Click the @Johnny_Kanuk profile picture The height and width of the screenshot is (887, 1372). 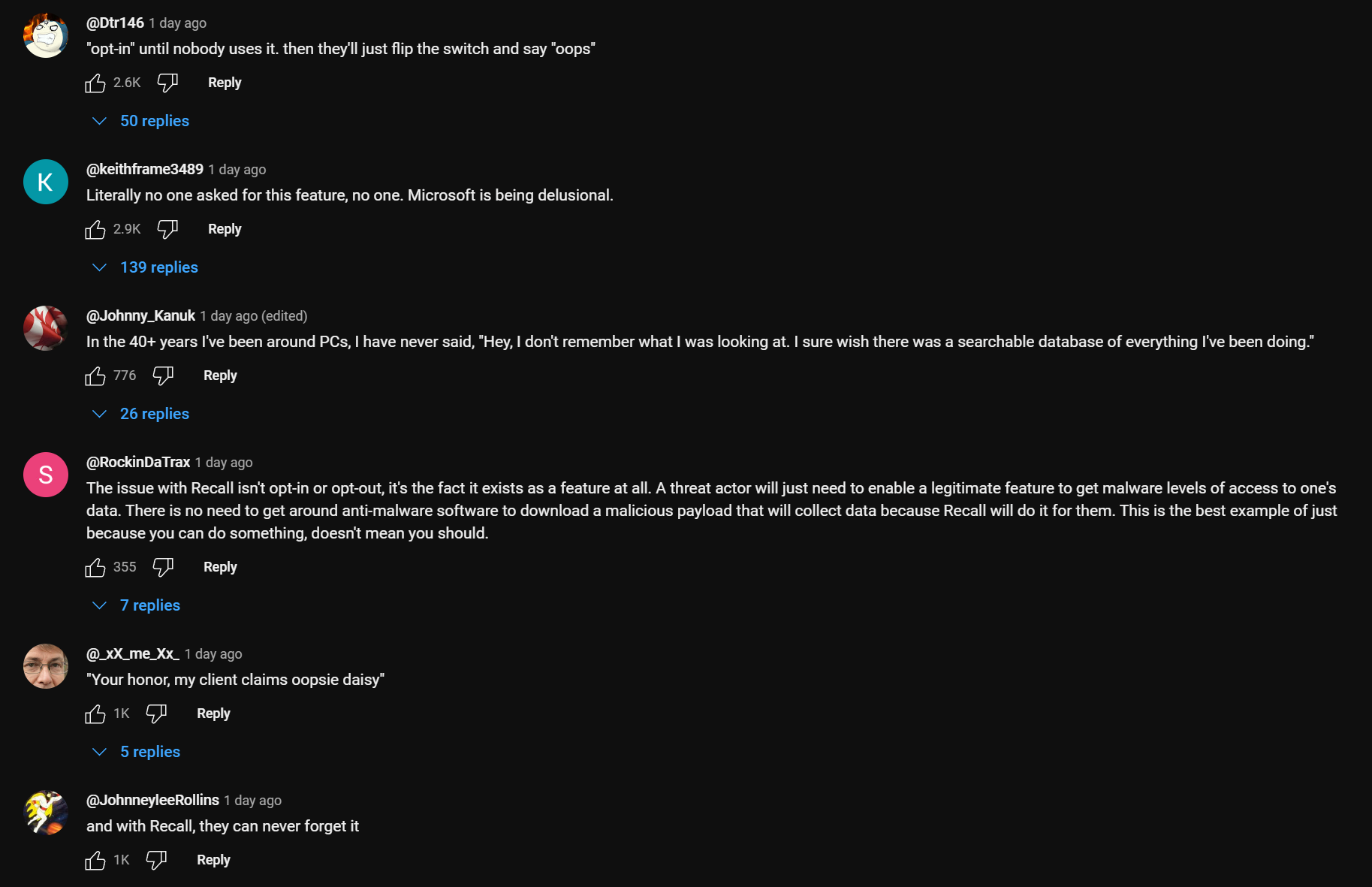tap(46, 328)
